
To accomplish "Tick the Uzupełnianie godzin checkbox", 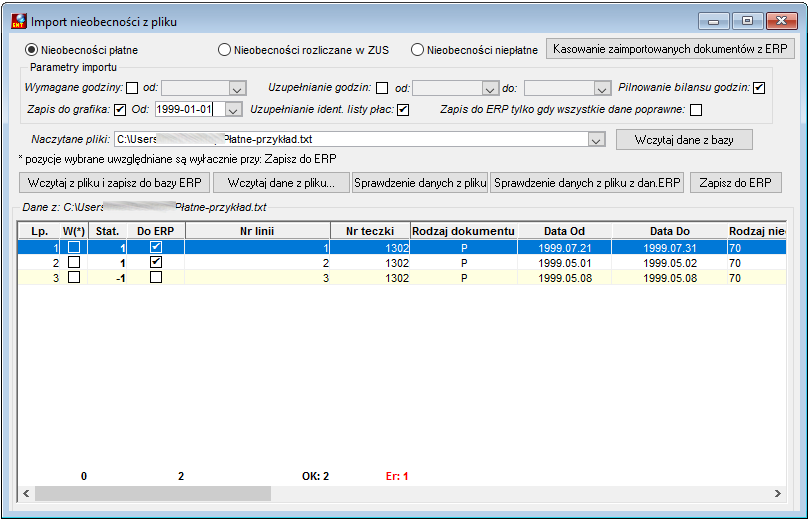I will 382,88.
